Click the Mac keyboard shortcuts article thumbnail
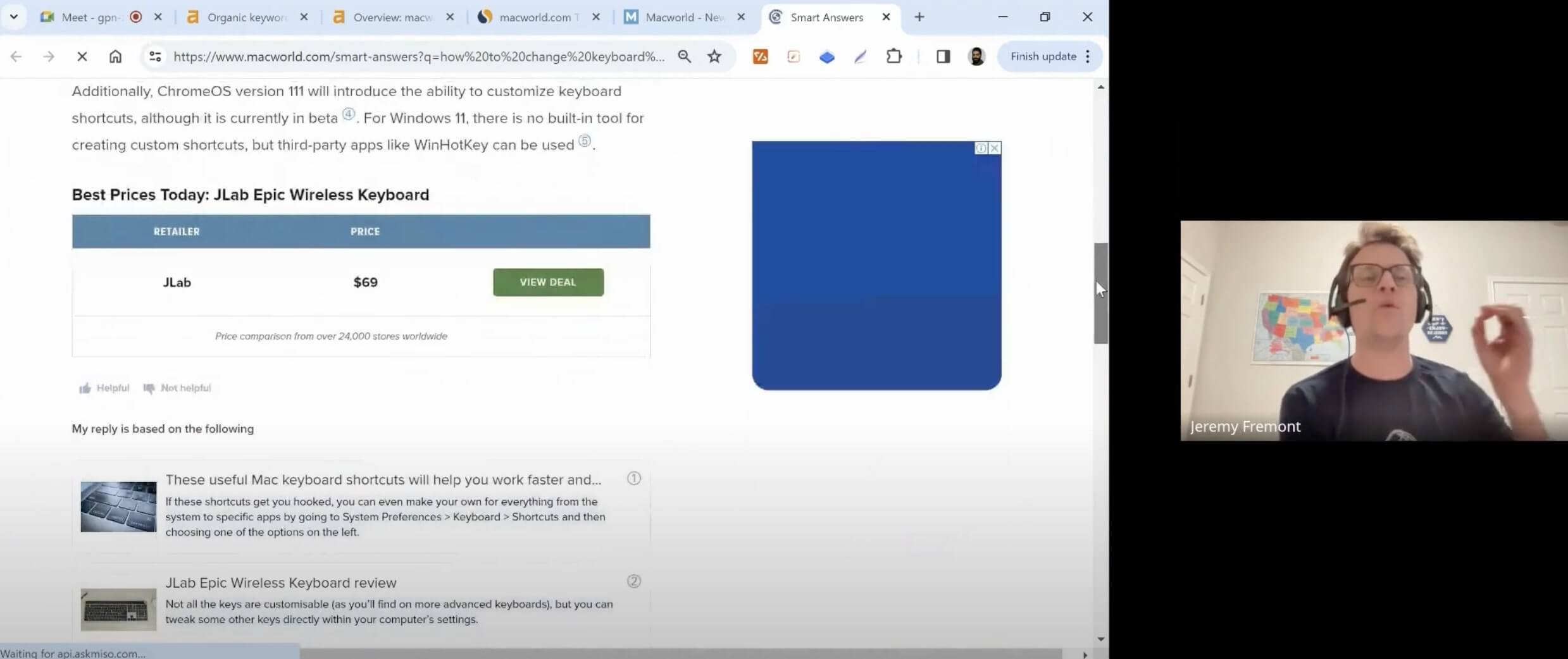 point(118,507)
